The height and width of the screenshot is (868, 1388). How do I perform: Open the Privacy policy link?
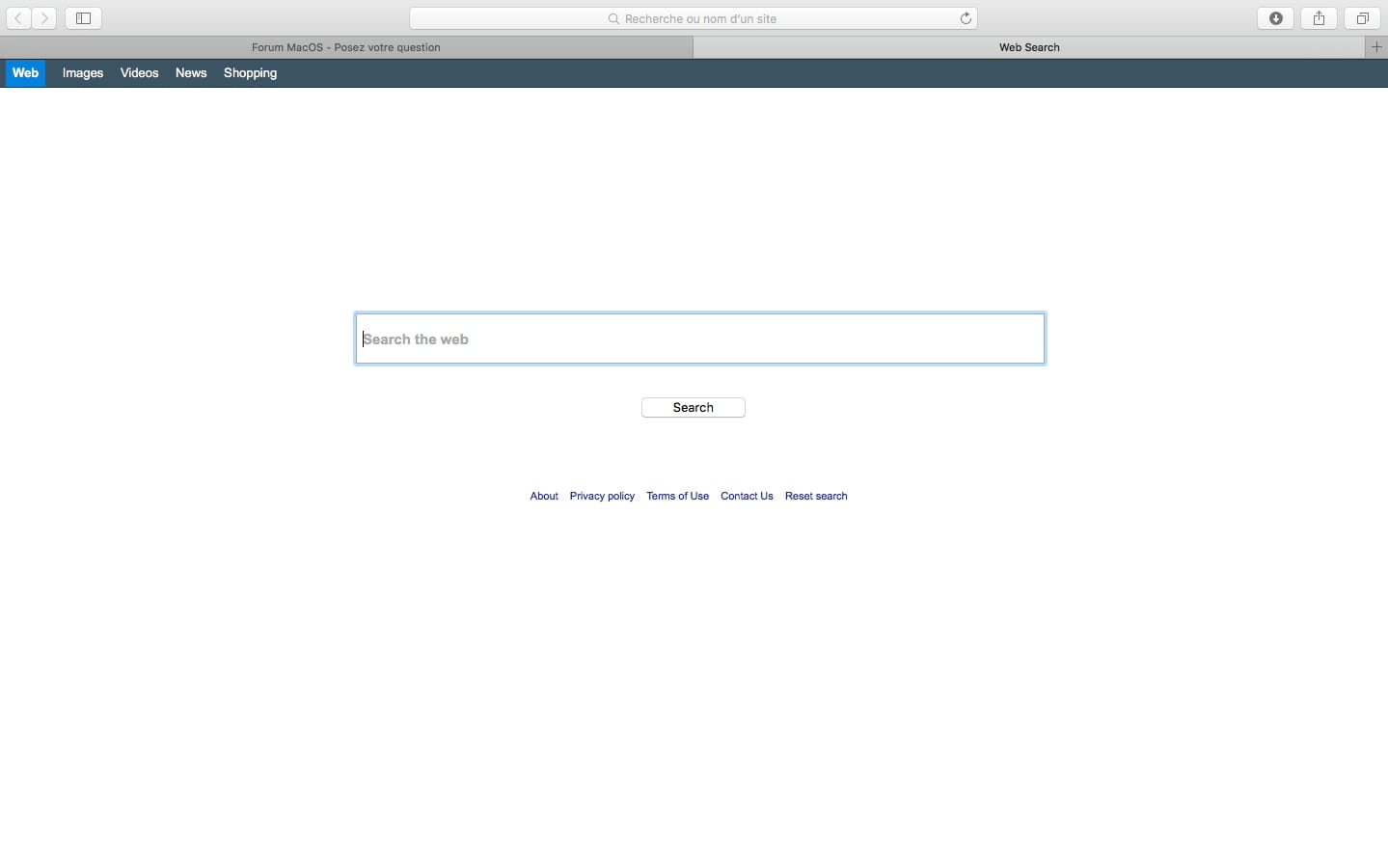point(602,496)
